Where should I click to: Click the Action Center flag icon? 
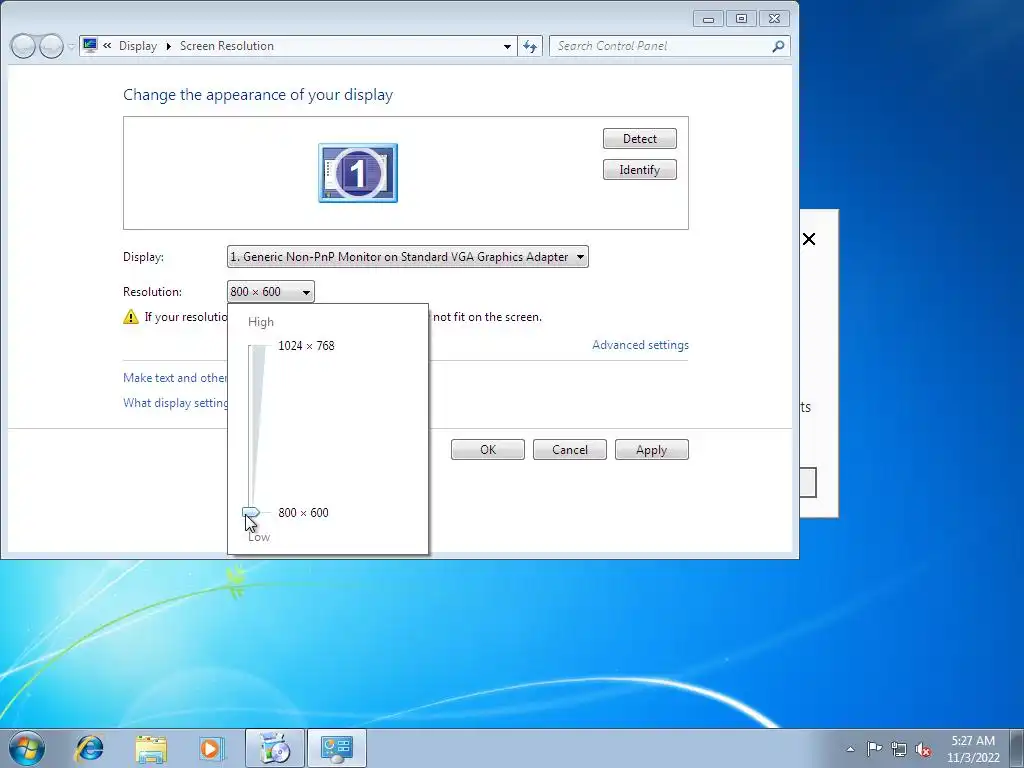pyautogui.click(x=874, y=748)
